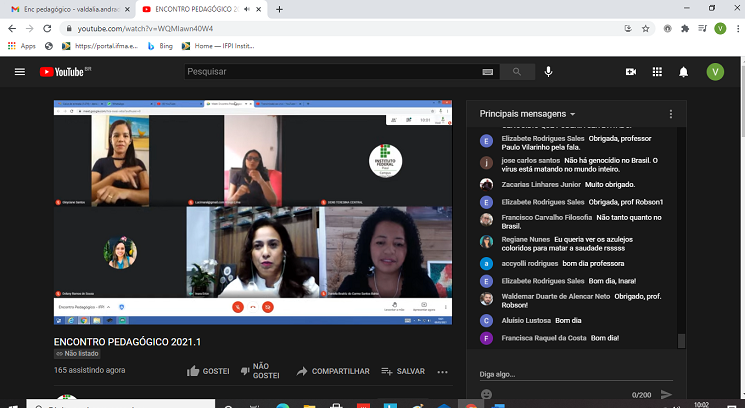The image size is (745, 408).
Task: Click the install/cast icon in address bar
Action: pos(628,28)
